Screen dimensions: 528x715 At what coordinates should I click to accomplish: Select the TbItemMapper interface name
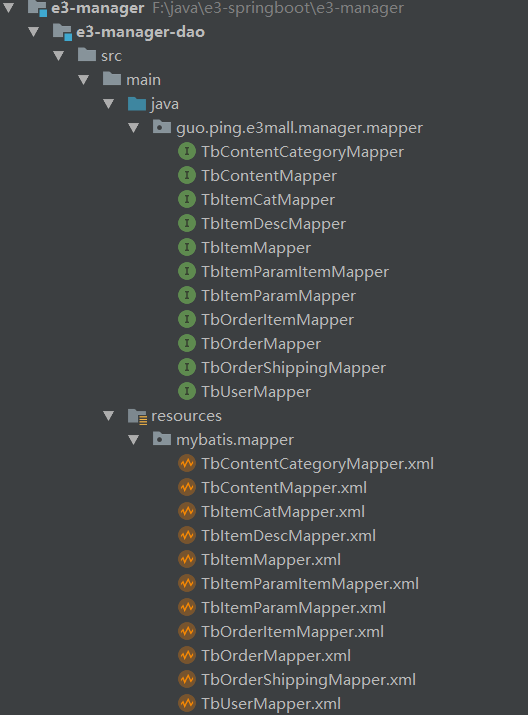point(256,248)
